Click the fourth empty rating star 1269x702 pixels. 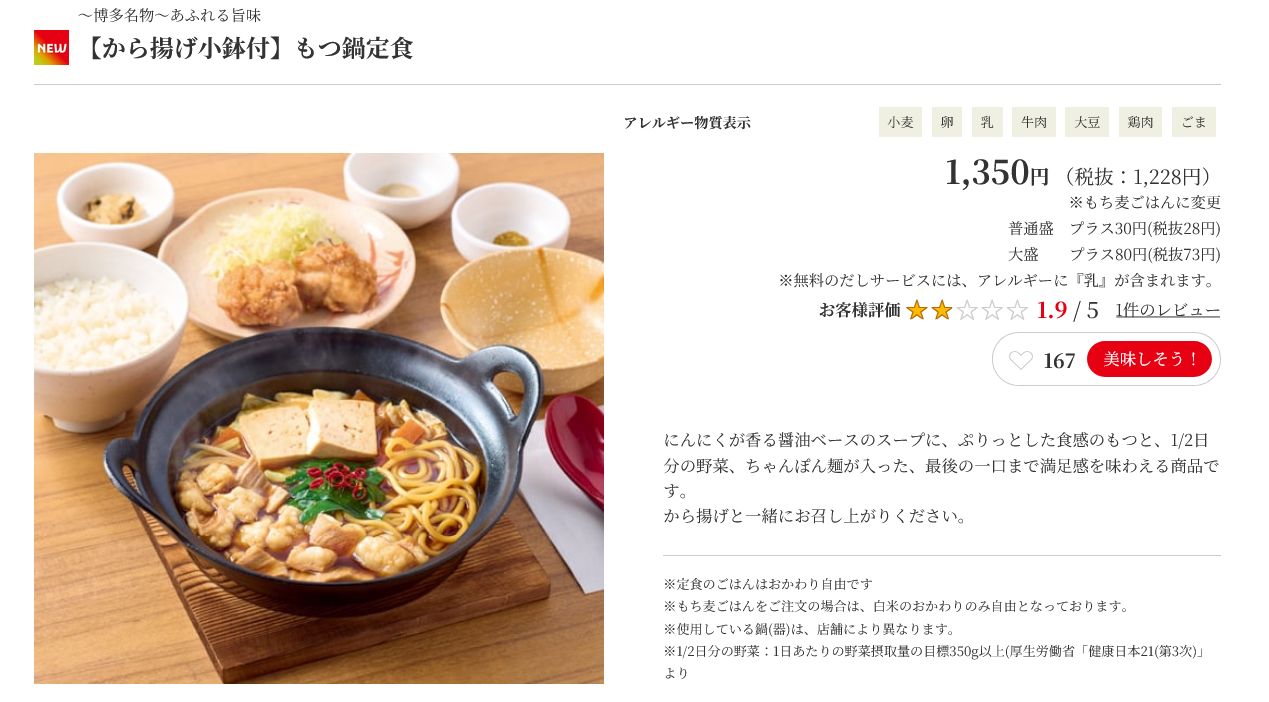click(992, 310)
